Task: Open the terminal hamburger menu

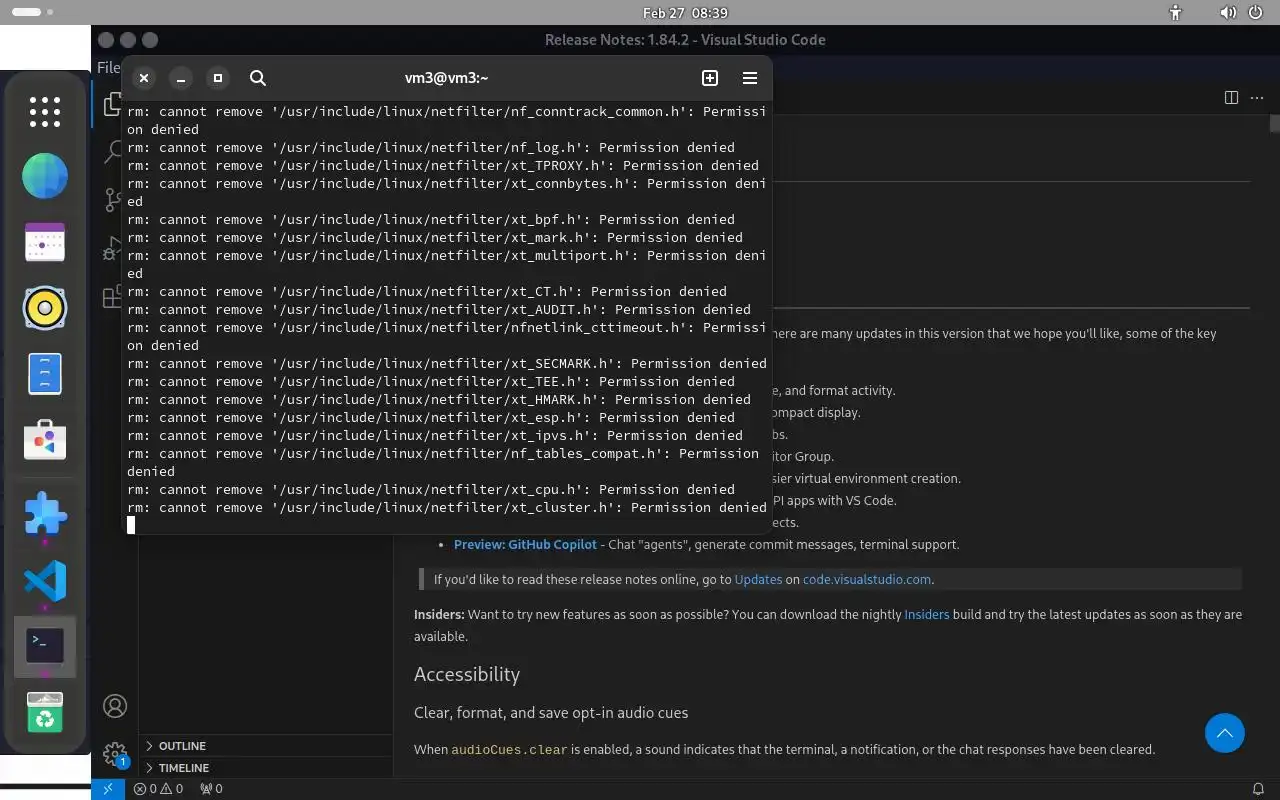Action: coord(750,78)
